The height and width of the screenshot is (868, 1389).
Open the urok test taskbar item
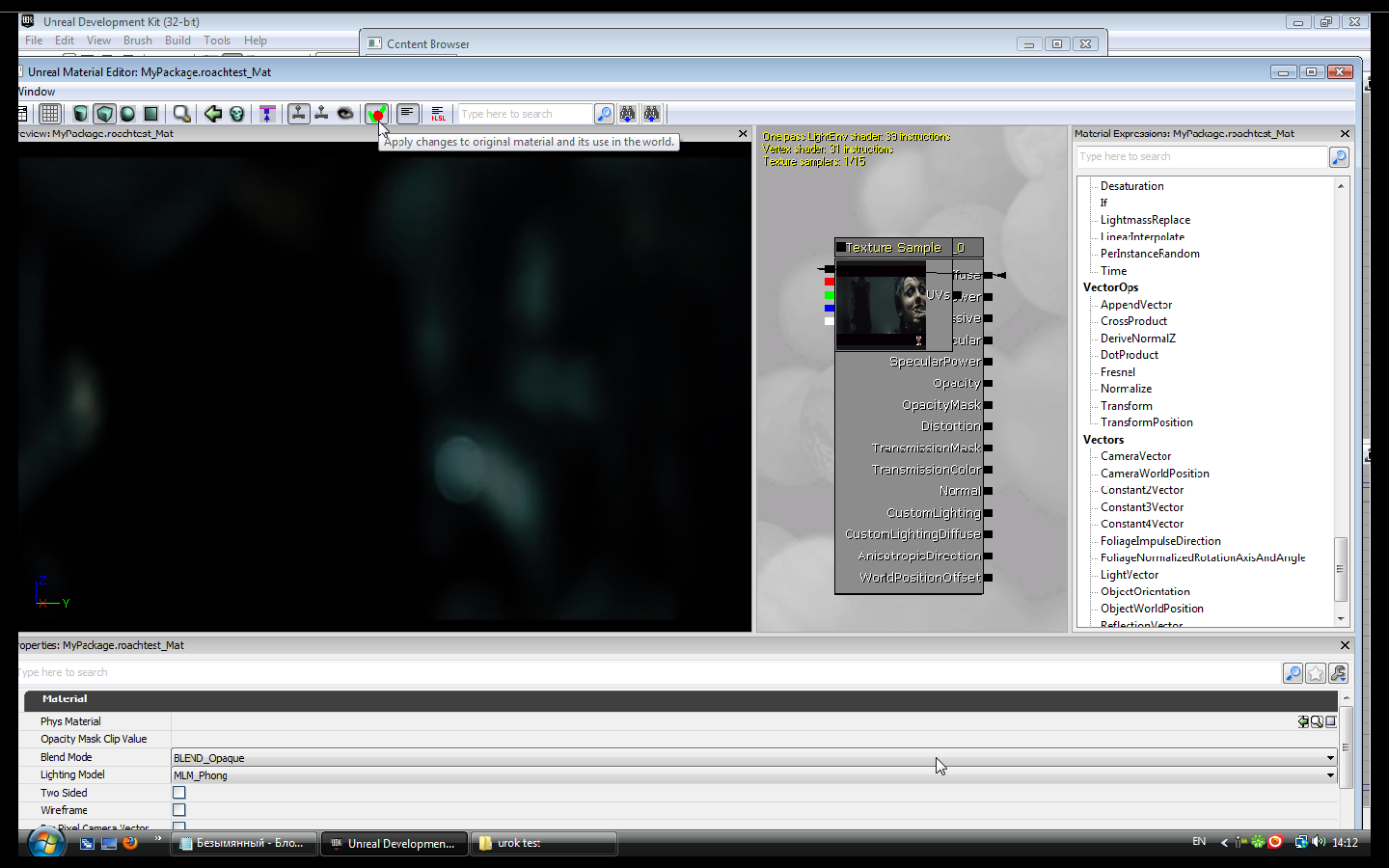point(545,843)
